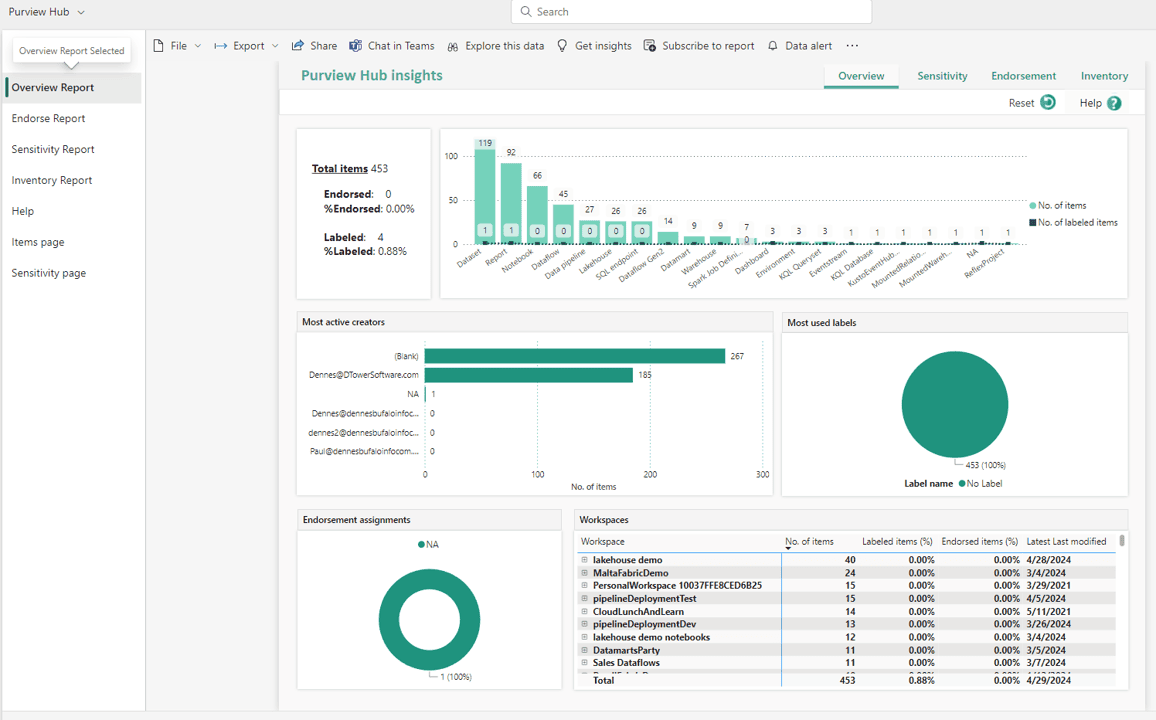Expand the pipelineDeploymentTest row
Screen dimensions: 1156x720
(x=585, y=598)
